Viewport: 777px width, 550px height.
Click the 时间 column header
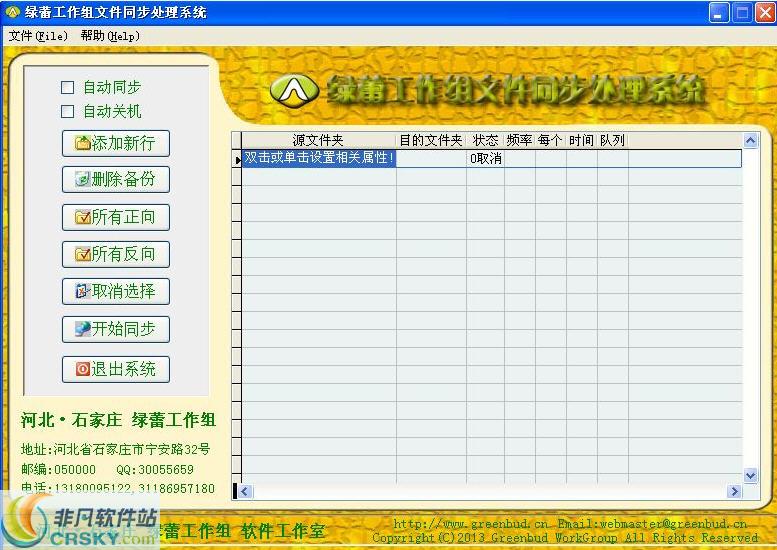[x=582, y=140]
